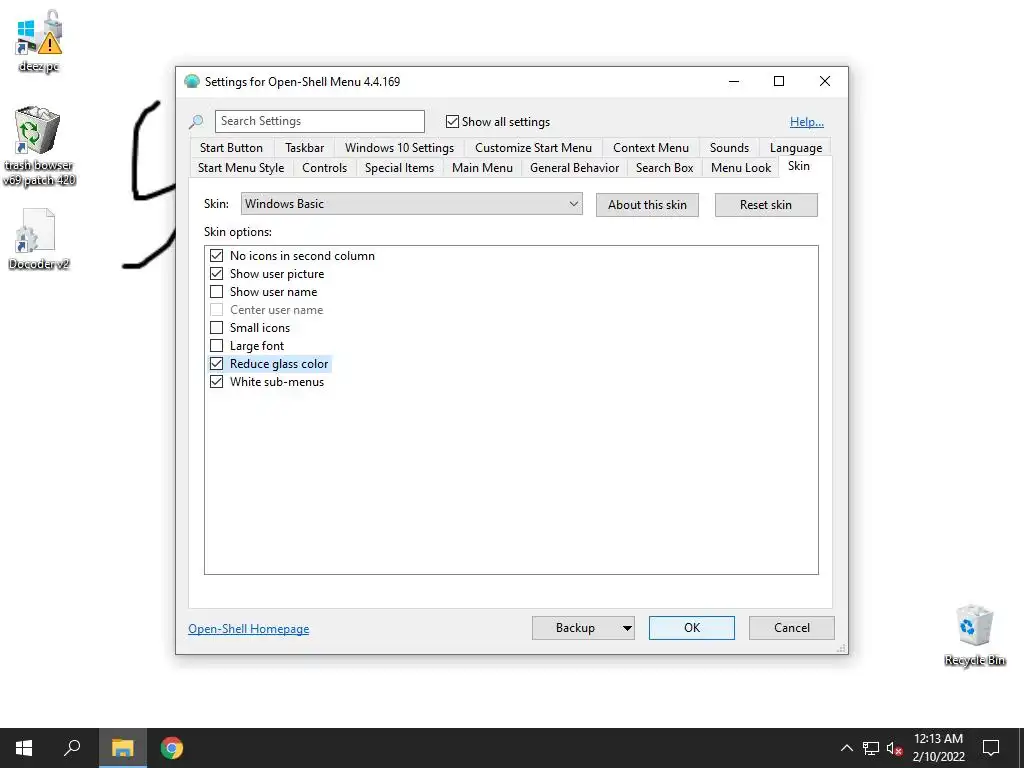Click the dialog resize grip corner
Screen dimensions: 1024x768
tap(841, 648)
